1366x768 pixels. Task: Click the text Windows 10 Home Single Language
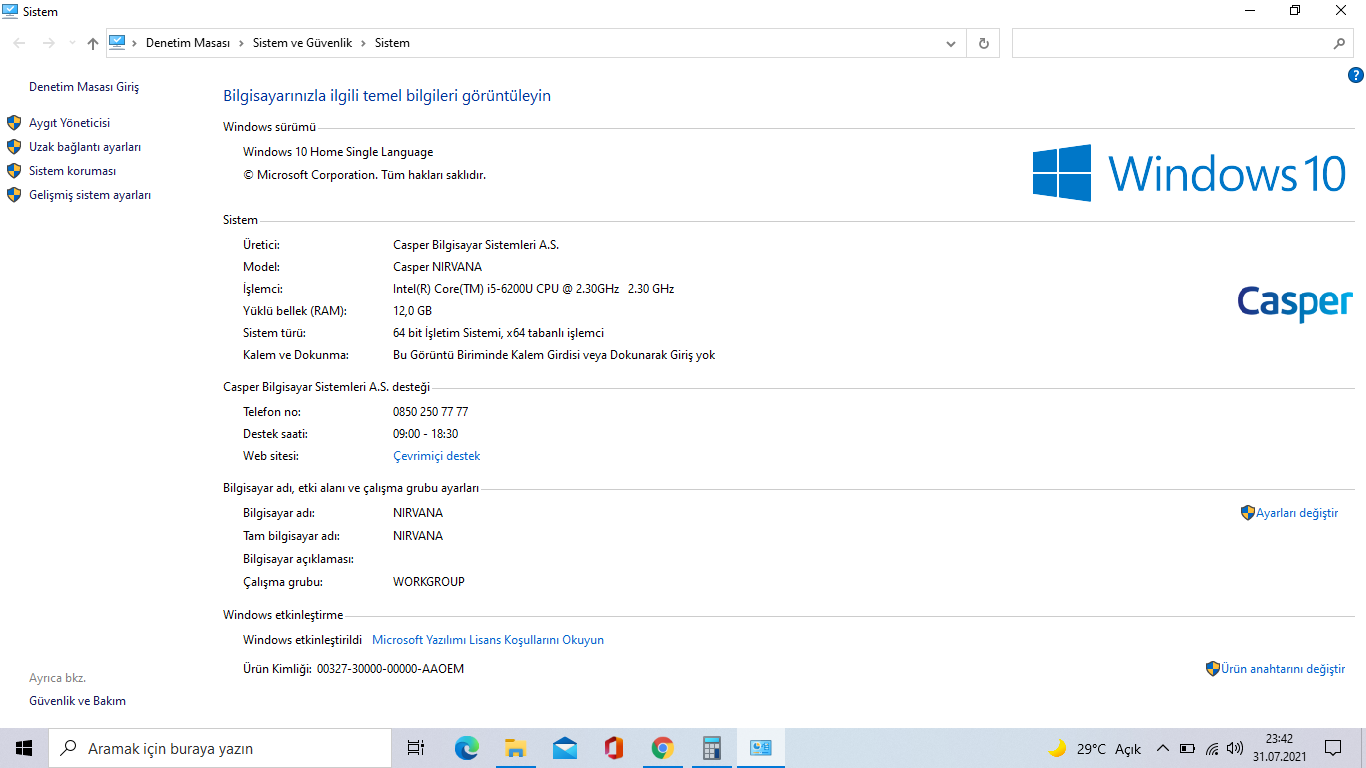pyautogui.click(x=338, y=152)
